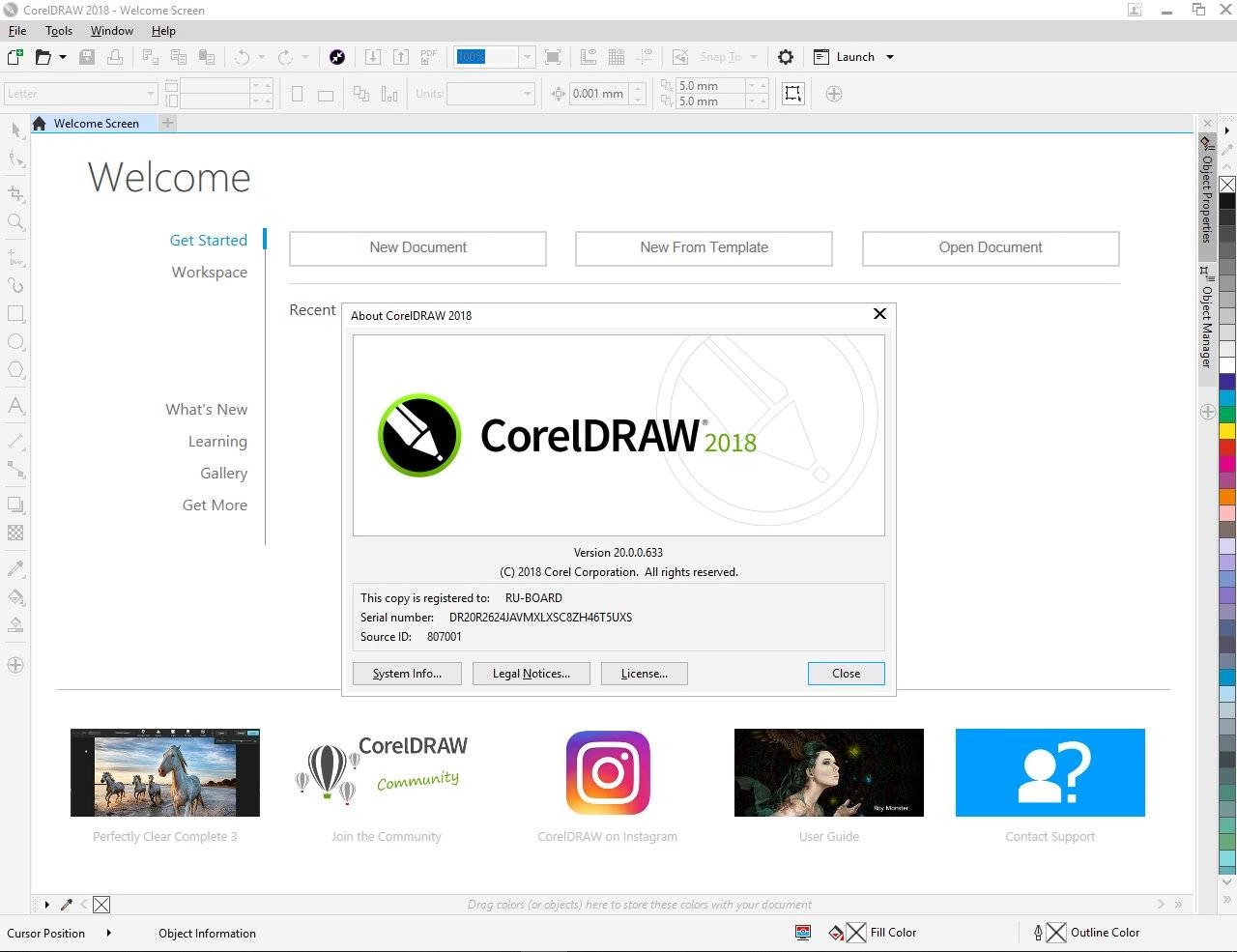Click the plus icon on property bar

pos(834,94)
